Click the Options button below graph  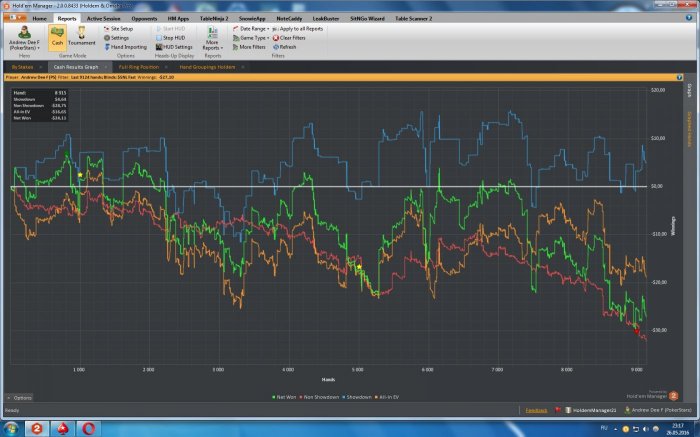point(19,397)
